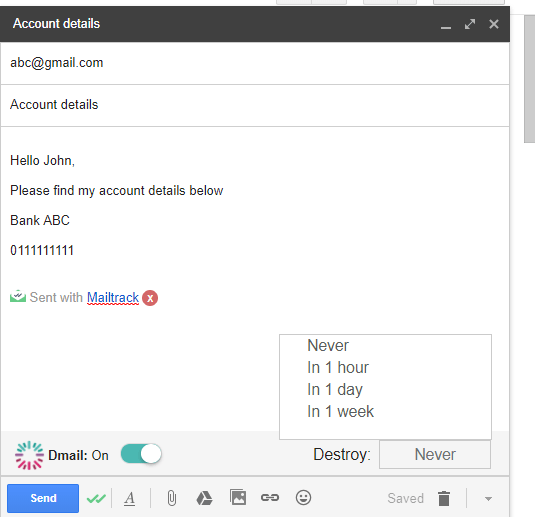Click the line Hello John in the body
535x517 pixels.
pyautogui.click(x=42, y=161)
